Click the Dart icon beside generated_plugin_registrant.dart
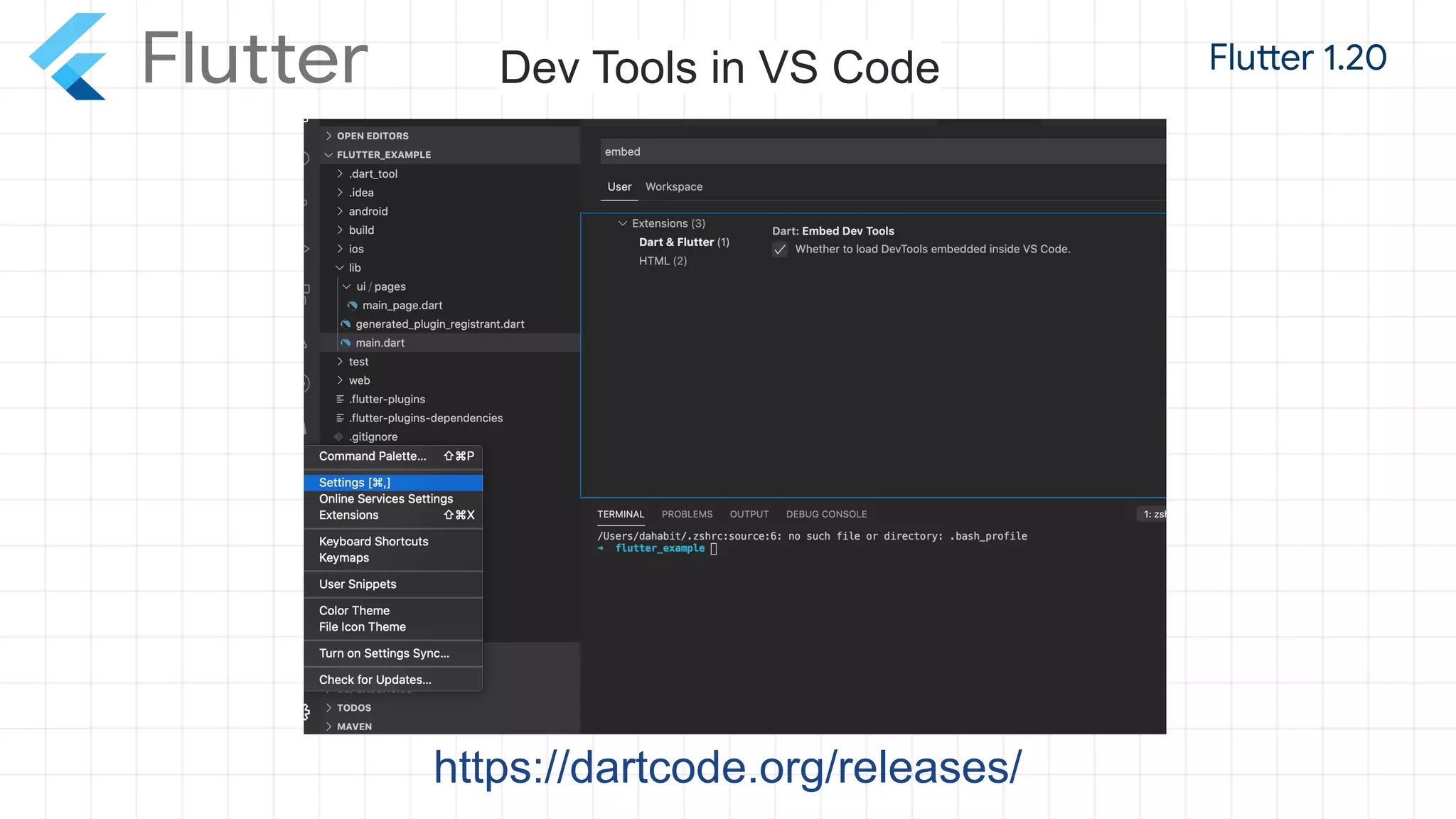This screenshot has height=819, width=1456. coord(346,324)
